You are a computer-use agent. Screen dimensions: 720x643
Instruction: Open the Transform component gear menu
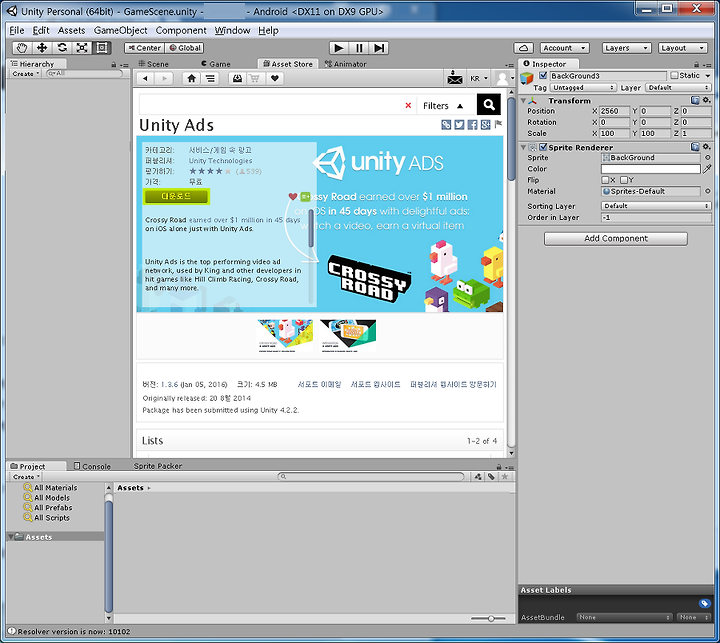click(707, 100)
